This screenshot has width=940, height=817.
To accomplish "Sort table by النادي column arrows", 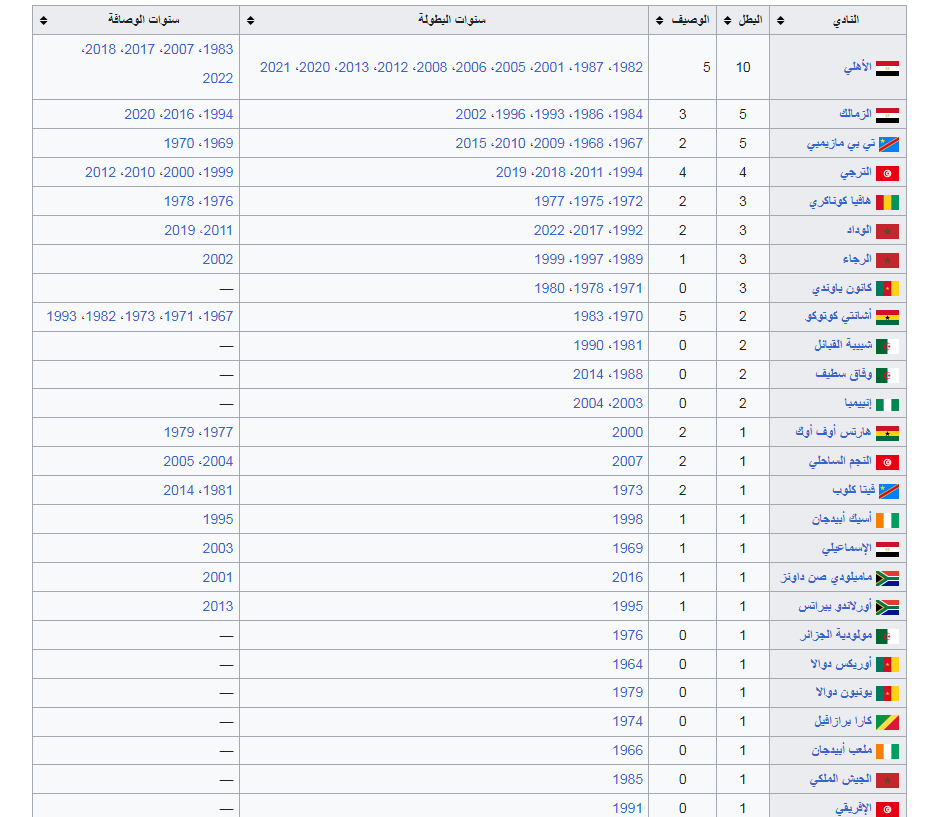I will point(781,20).
